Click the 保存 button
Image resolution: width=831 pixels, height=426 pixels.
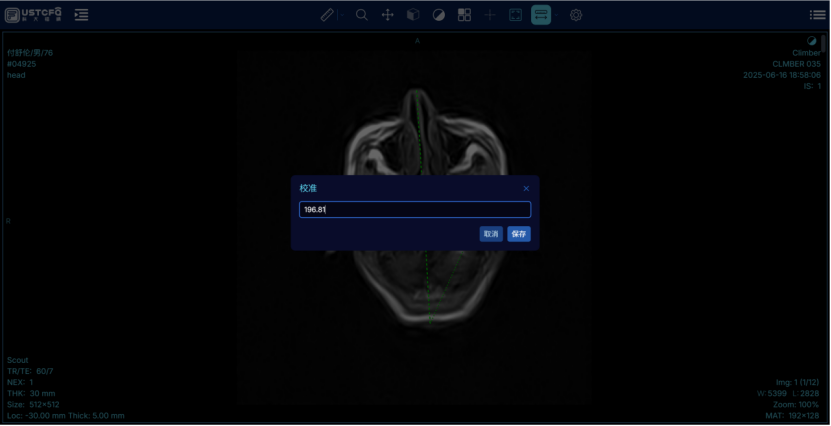(519, 234)
